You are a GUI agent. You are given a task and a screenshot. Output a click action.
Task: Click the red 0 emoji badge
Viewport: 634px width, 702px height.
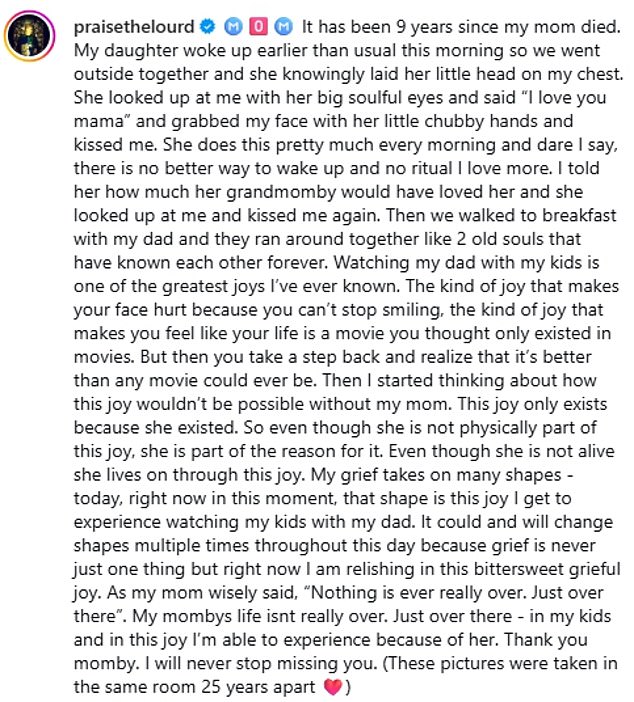point(257,24)
